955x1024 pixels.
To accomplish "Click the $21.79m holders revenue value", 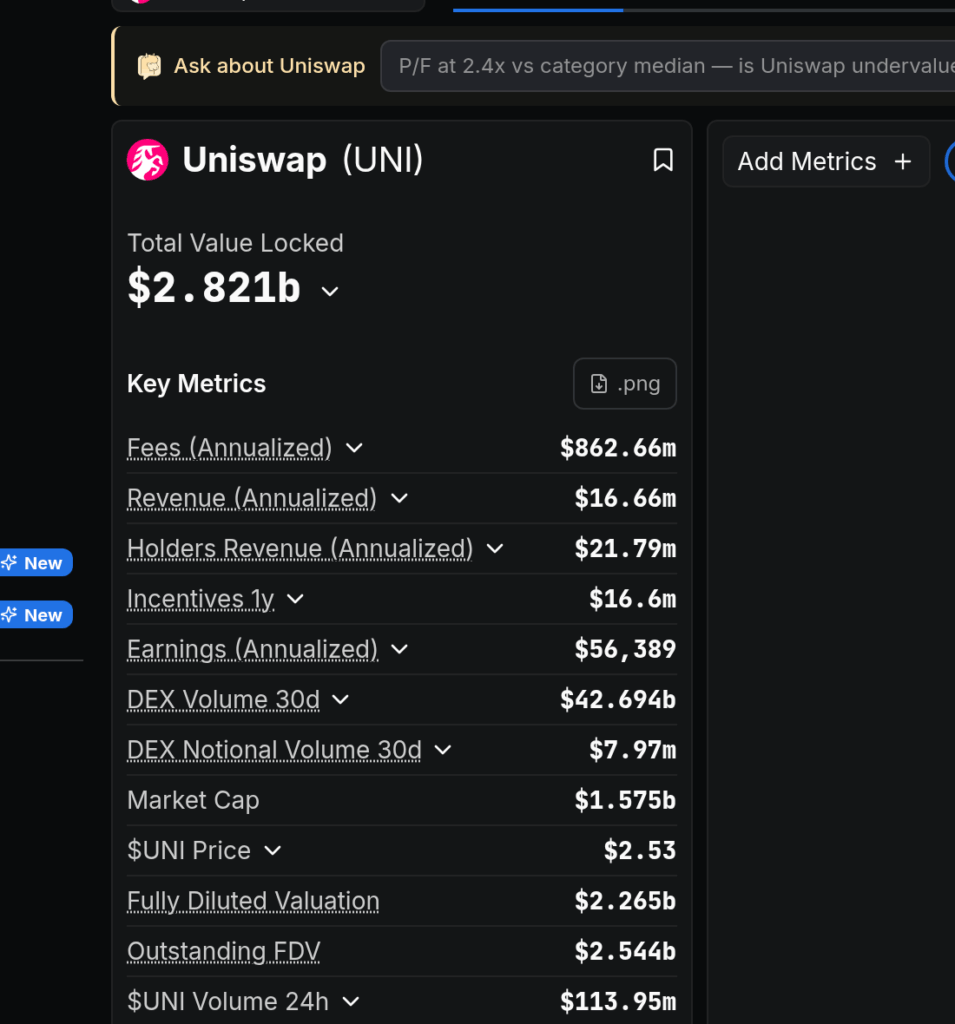I will 625,549.
